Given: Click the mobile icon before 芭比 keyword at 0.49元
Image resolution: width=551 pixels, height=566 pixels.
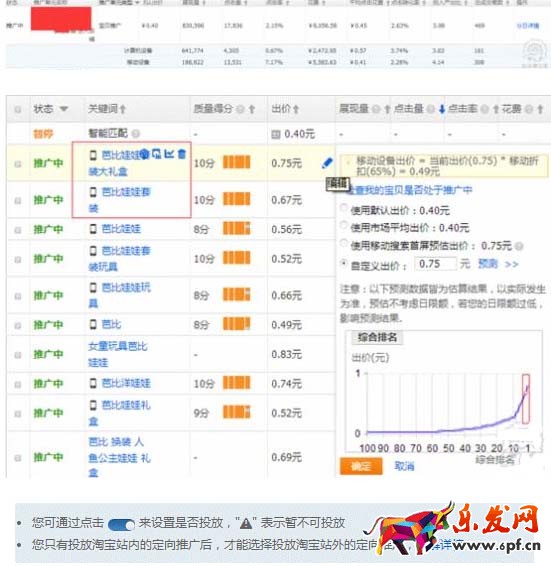Looking at the screenshot, I should click(x=93, y=325).
